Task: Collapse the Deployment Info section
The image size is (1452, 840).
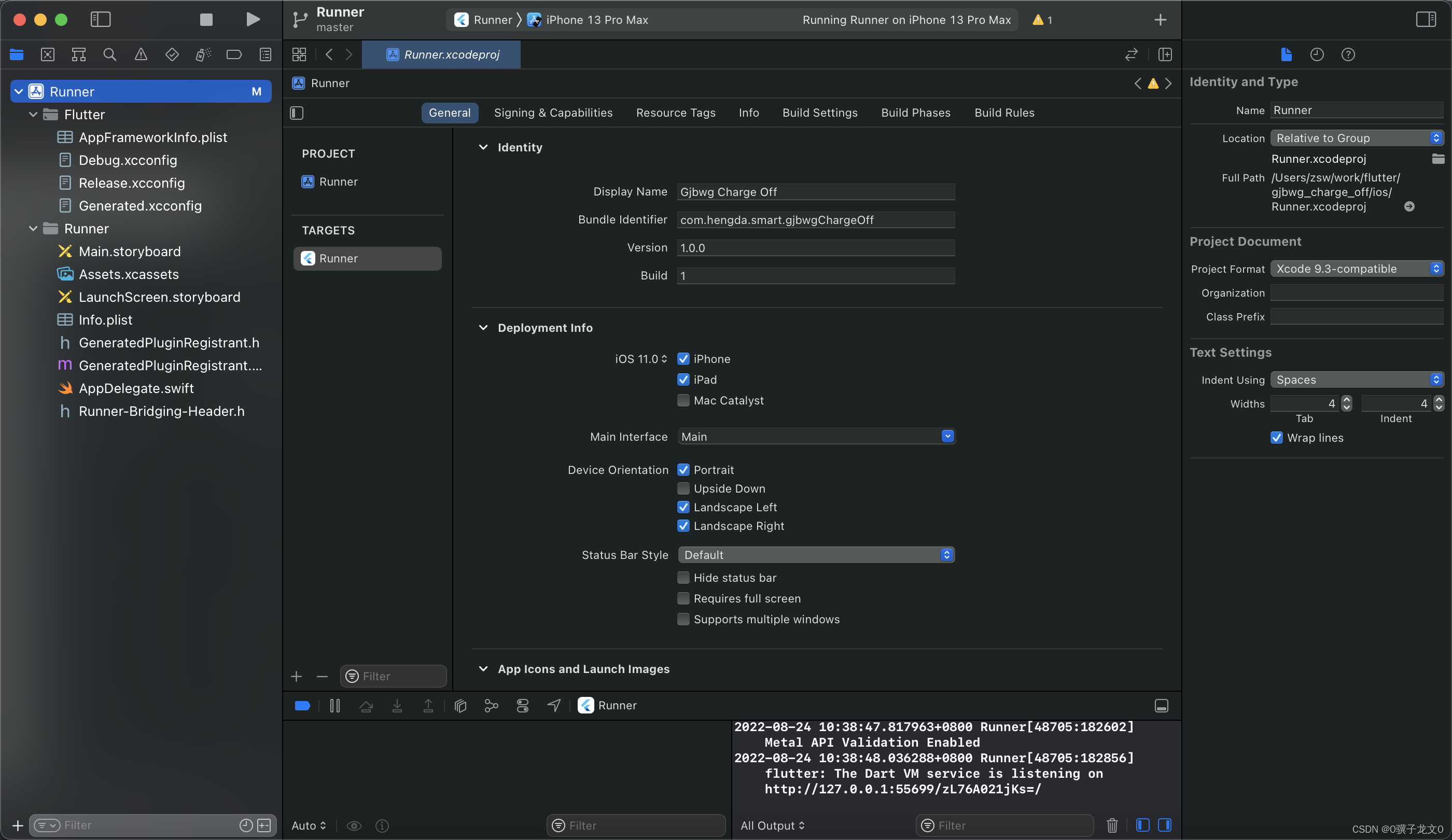Action: (x=483, y=328)
